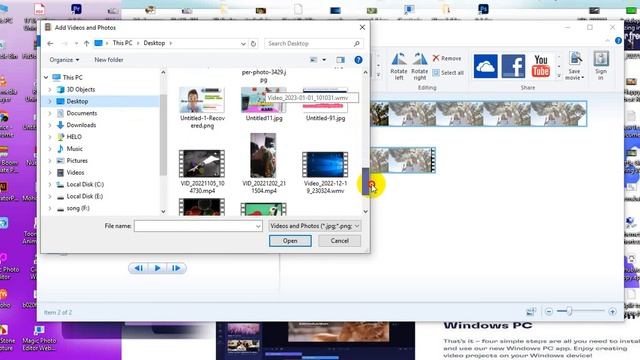The width and height of the screenshot is (640, 360).
Task: Click search magnifier in Search Desktop
Action: point(357,43)
